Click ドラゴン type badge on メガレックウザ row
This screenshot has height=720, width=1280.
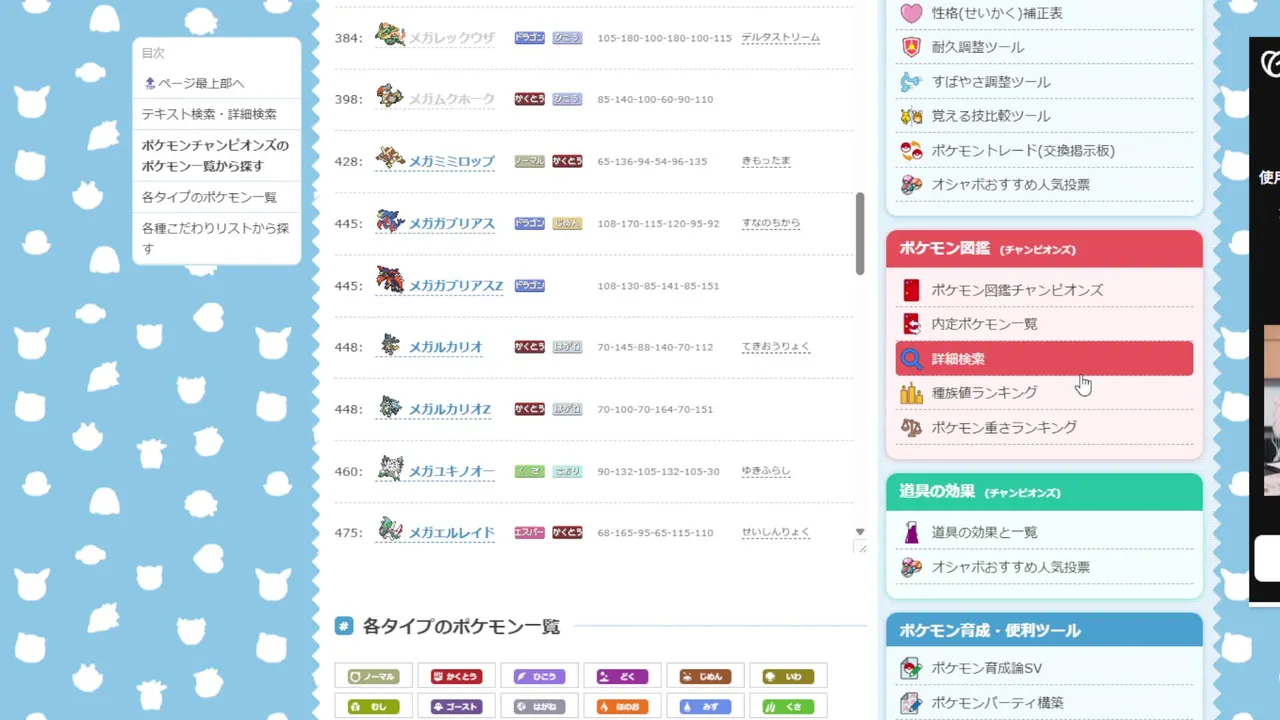530,38
